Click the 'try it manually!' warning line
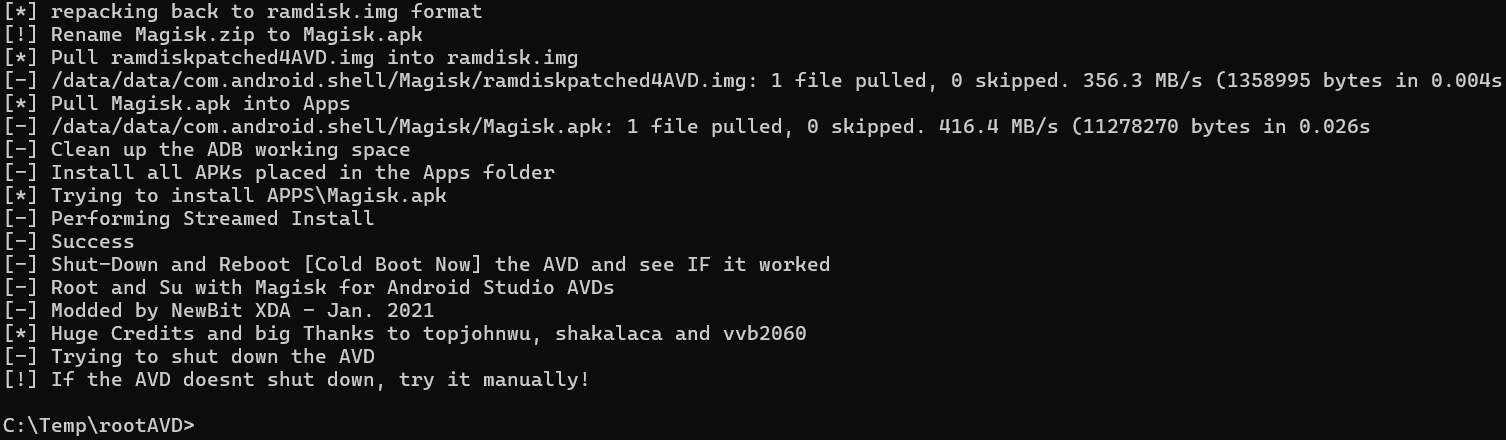The width and height of the screenshot is (1506, 440). coord(297,380)
